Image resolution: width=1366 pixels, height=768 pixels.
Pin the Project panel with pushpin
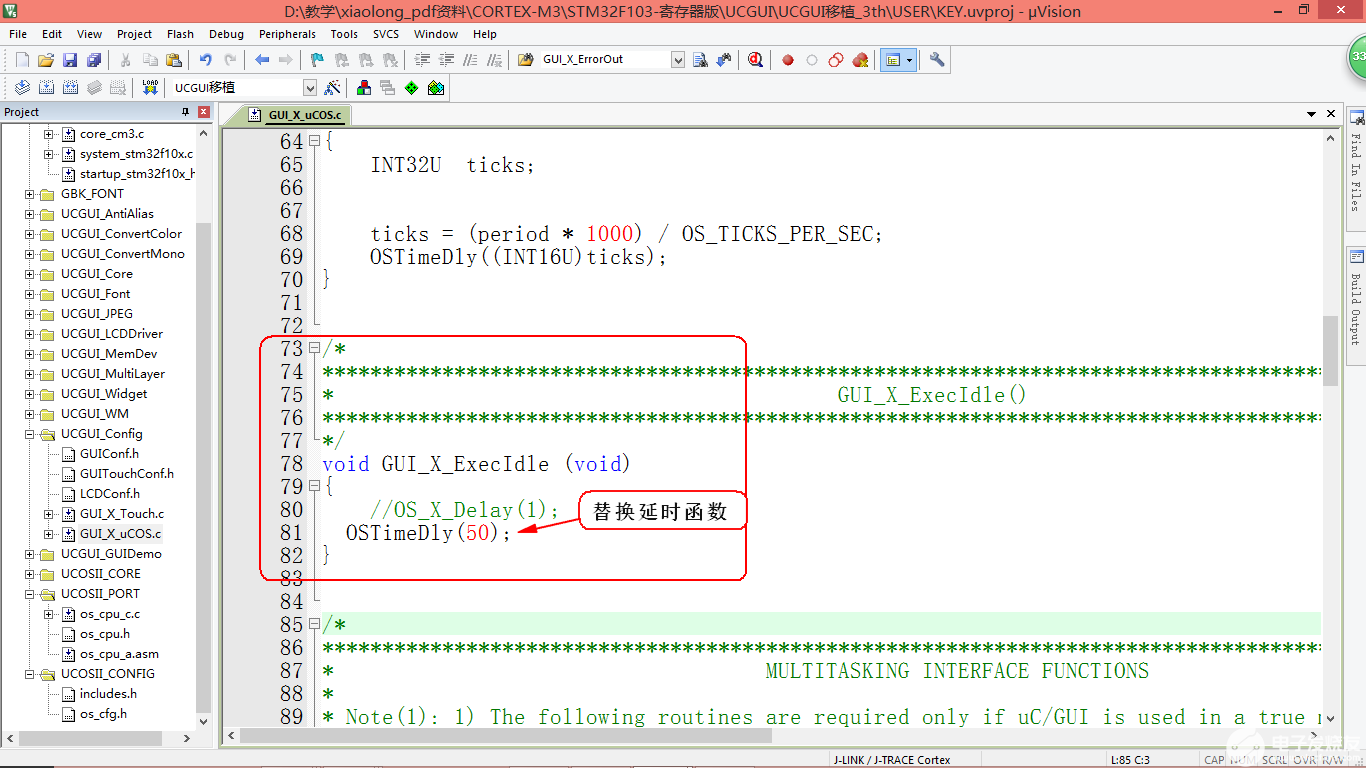[186, 112]
